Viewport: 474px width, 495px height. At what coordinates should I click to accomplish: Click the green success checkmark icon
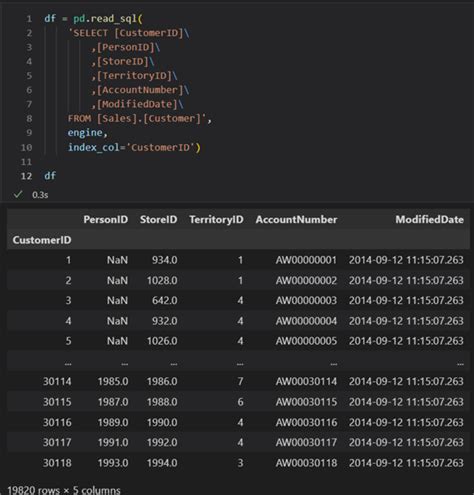pyautogui.click(x=18, y=194)
